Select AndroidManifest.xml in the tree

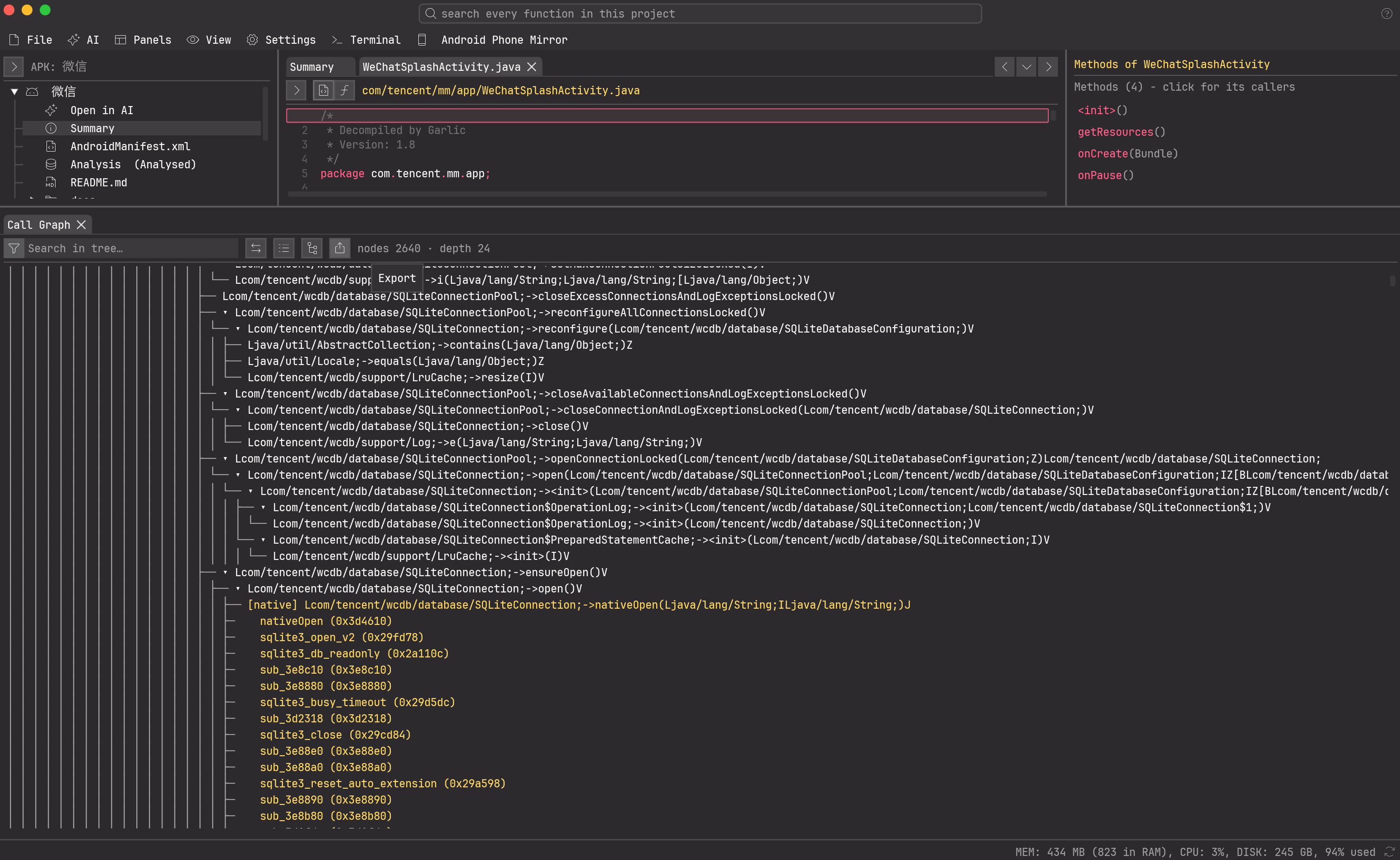(130, 146)
